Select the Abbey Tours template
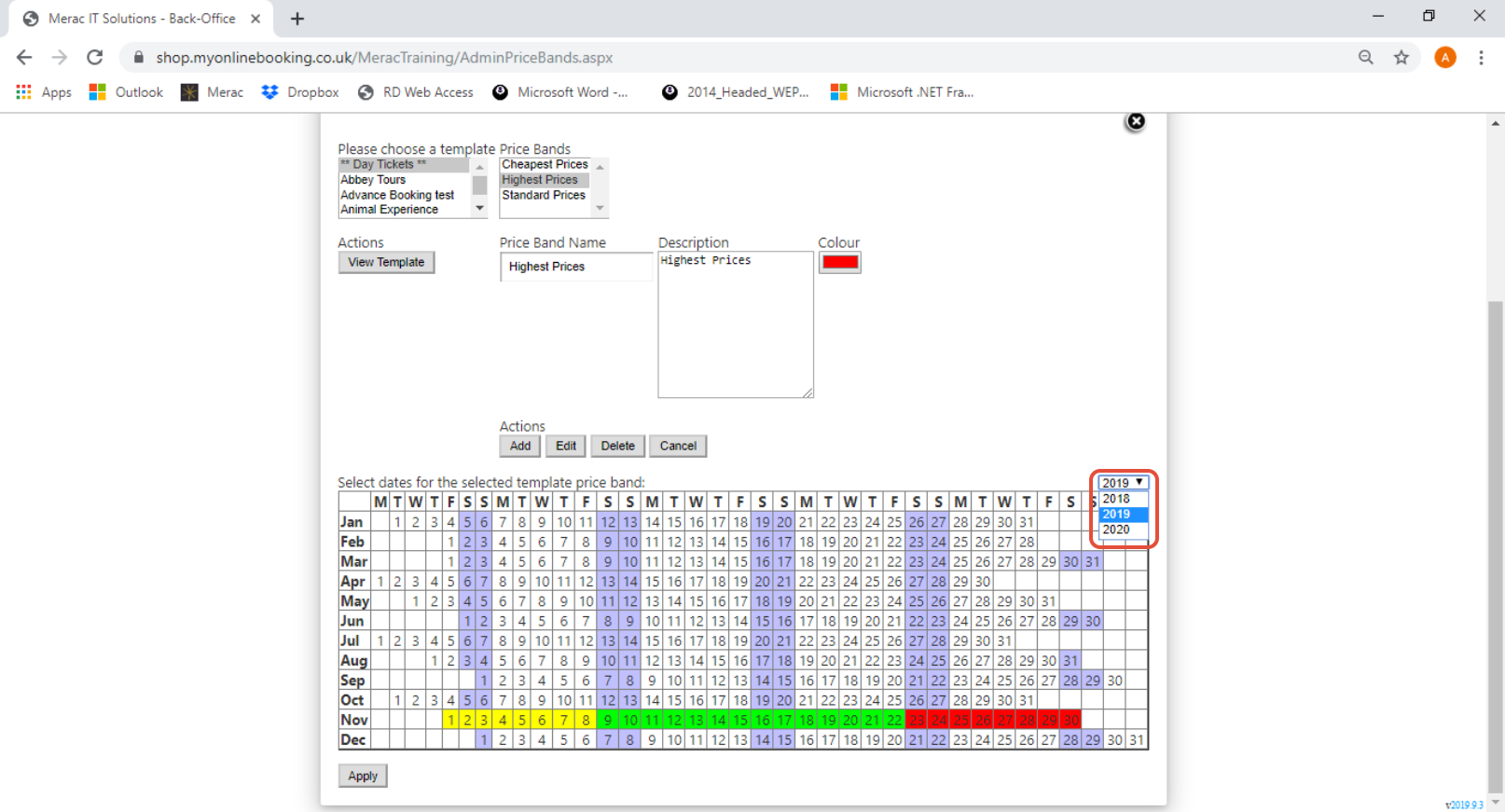The image size is (1505, 812). coord(404,180)
